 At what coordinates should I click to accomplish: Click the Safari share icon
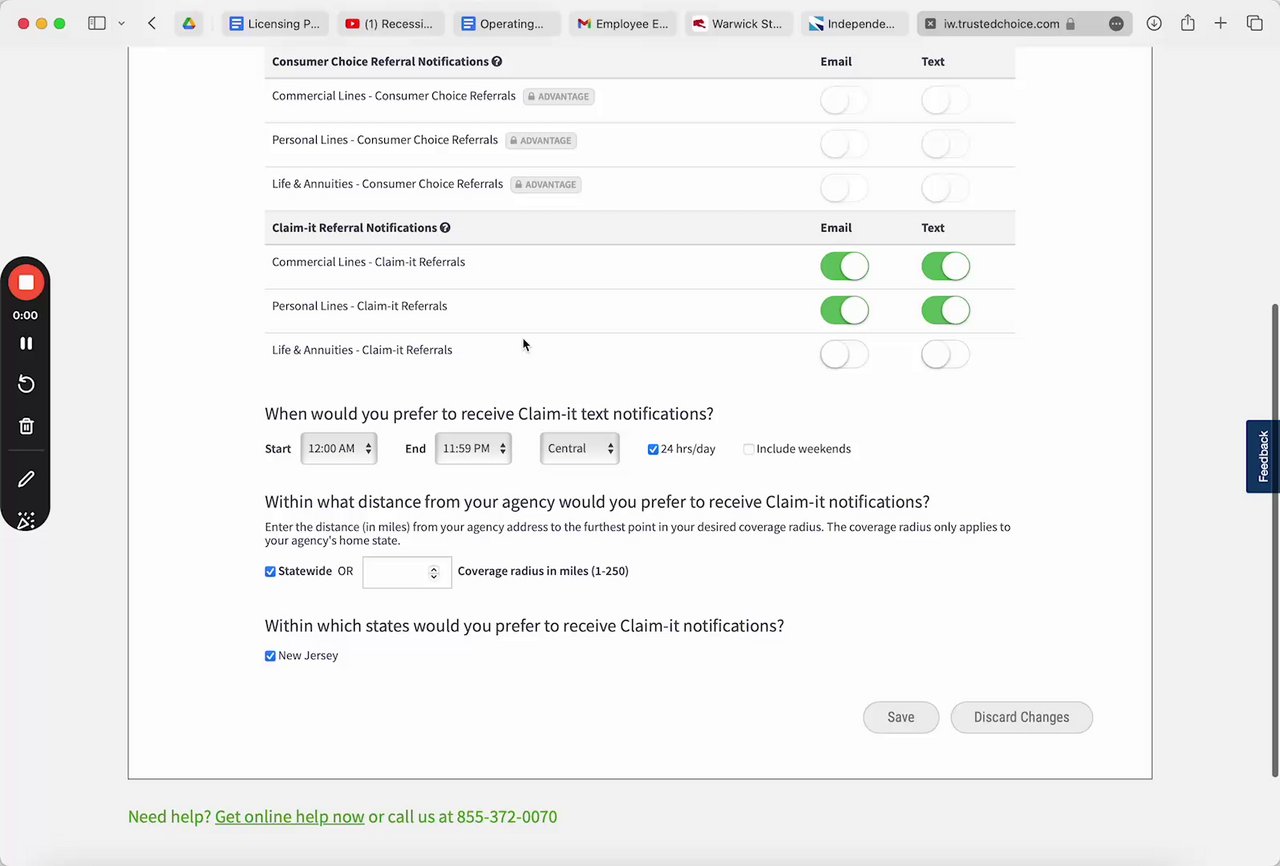click(x=1187, y=23)
